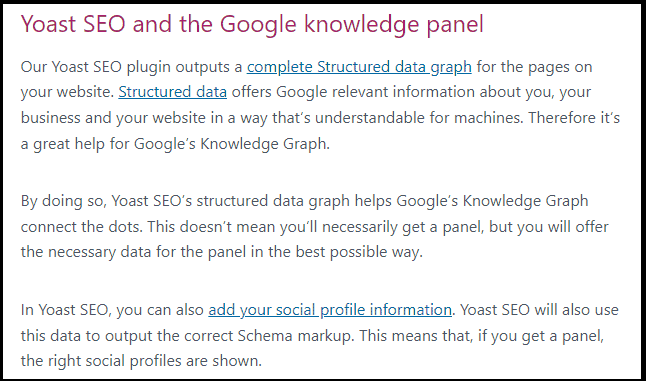
Task: Click the phrase "connect the dots."
Action: [82, 227]
